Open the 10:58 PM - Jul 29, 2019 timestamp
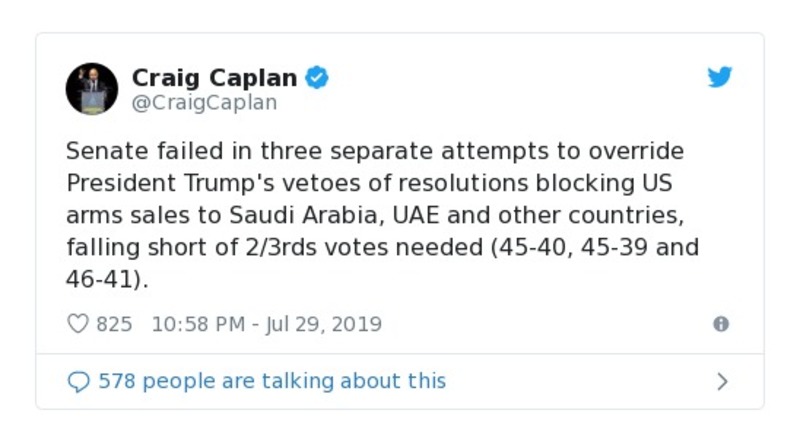Image resolution: width=800 pixels, height=445 pixels. (267, 324)
